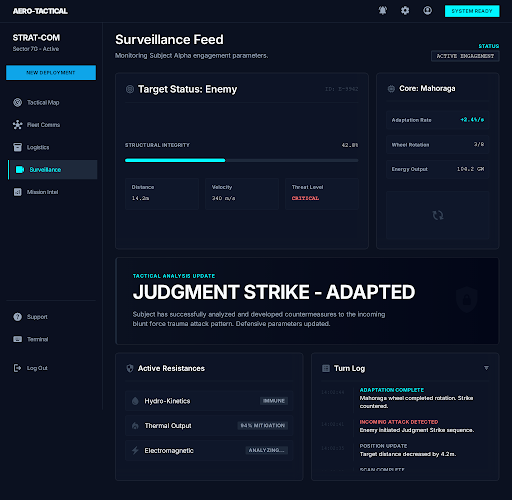Navigate to Logistics
This screenshot has height=500, width=512.
(52, 147)
